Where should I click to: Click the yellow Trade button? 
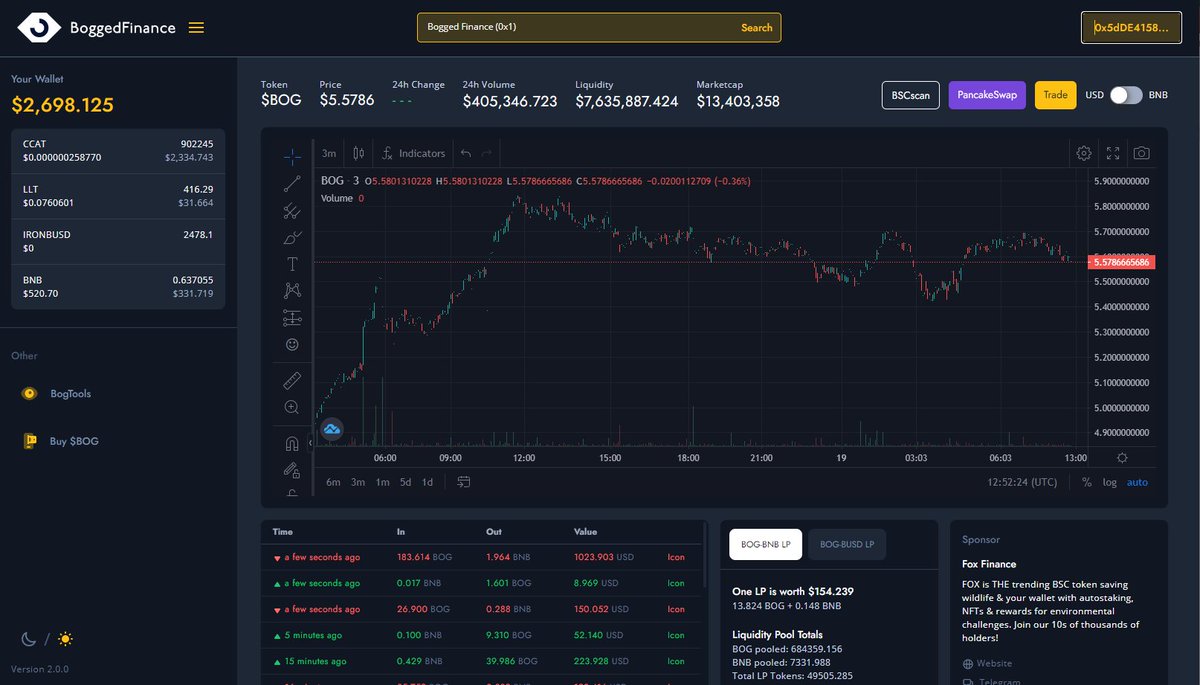coord(1055,95)
